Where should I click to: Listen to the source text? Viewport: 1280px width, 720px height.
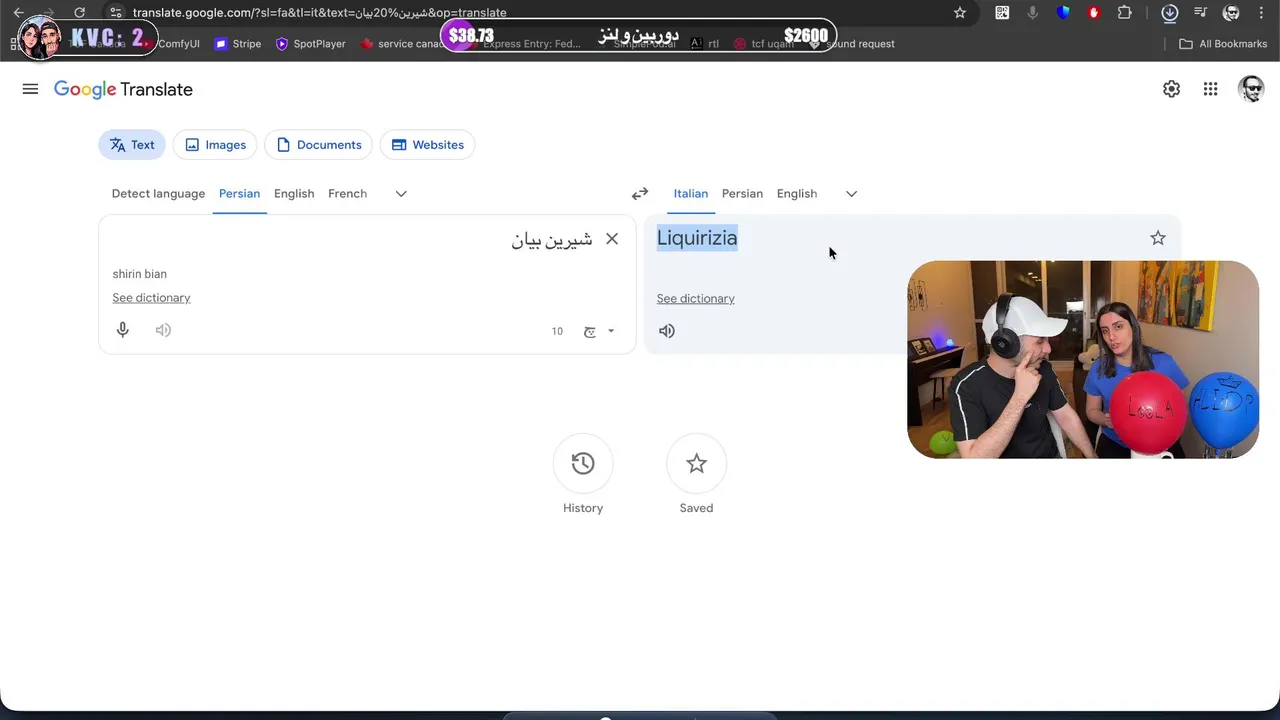click(x=163, y=330)
